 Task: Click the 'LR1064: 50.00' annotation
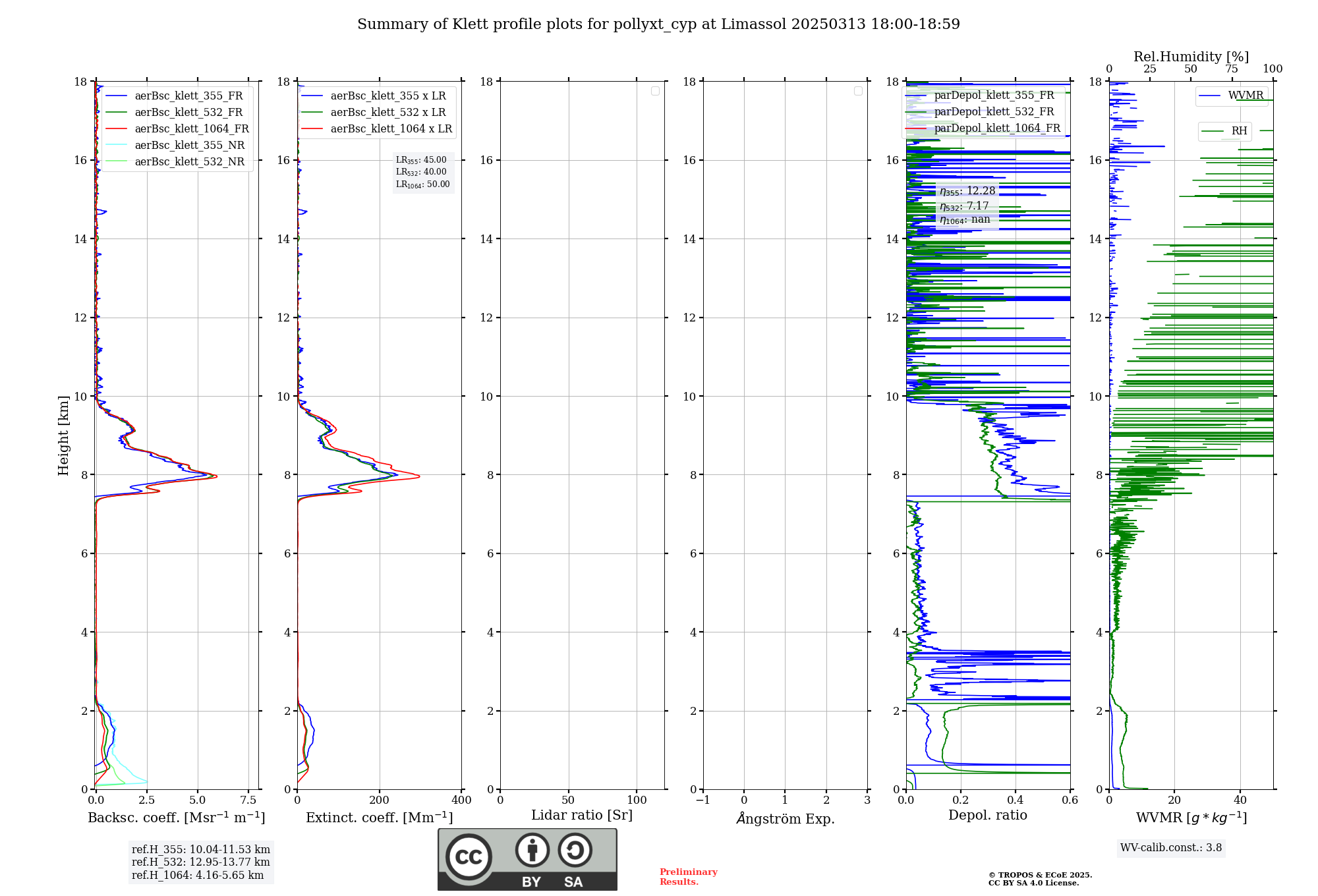pos(422,184)
